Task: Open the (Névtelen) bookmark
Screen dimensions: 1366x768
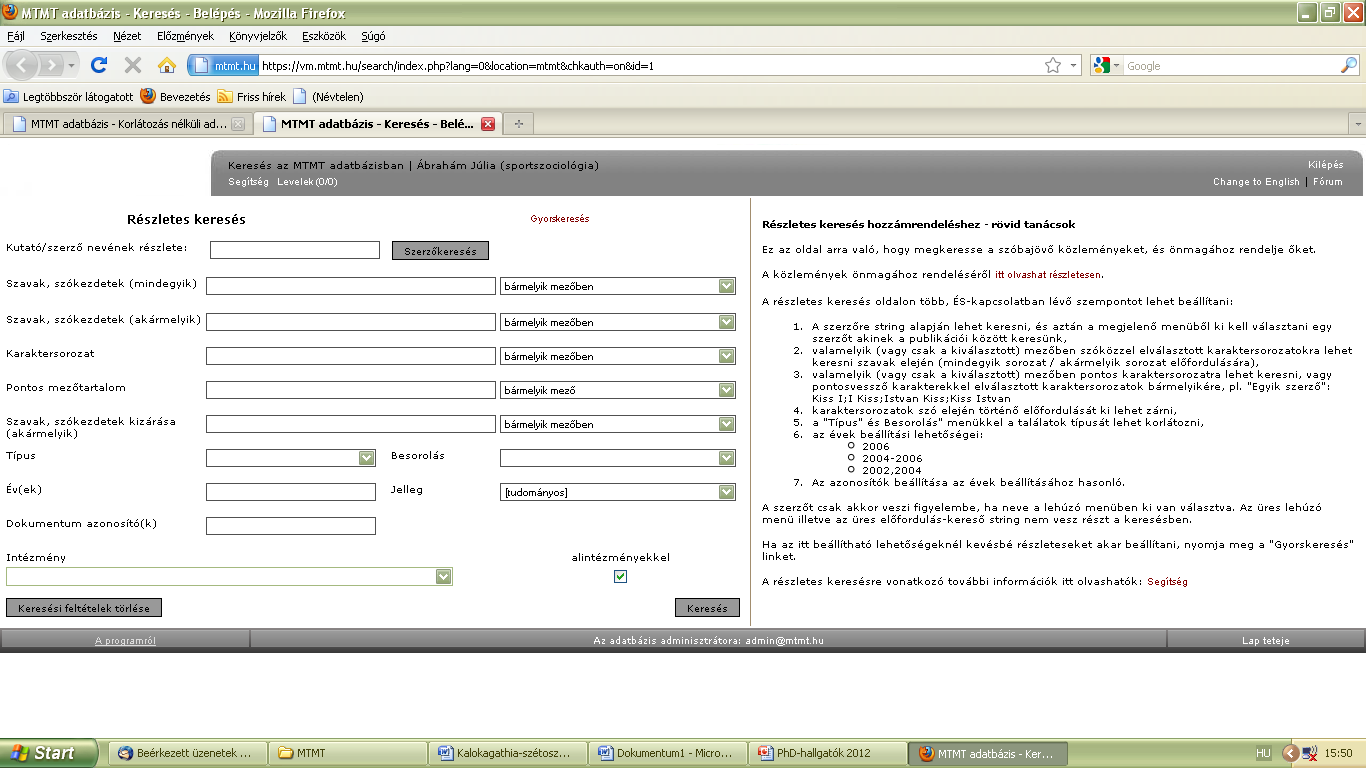Action: click(329, 97)
